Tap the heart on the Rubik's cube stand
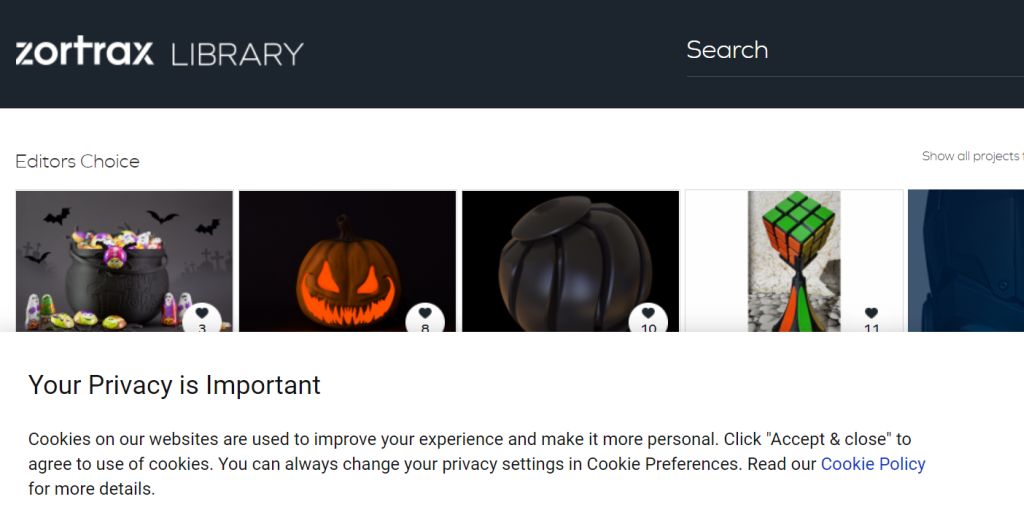Image resolution: width=1024 pixels, height=521 pixels. [x=871, y=313]
